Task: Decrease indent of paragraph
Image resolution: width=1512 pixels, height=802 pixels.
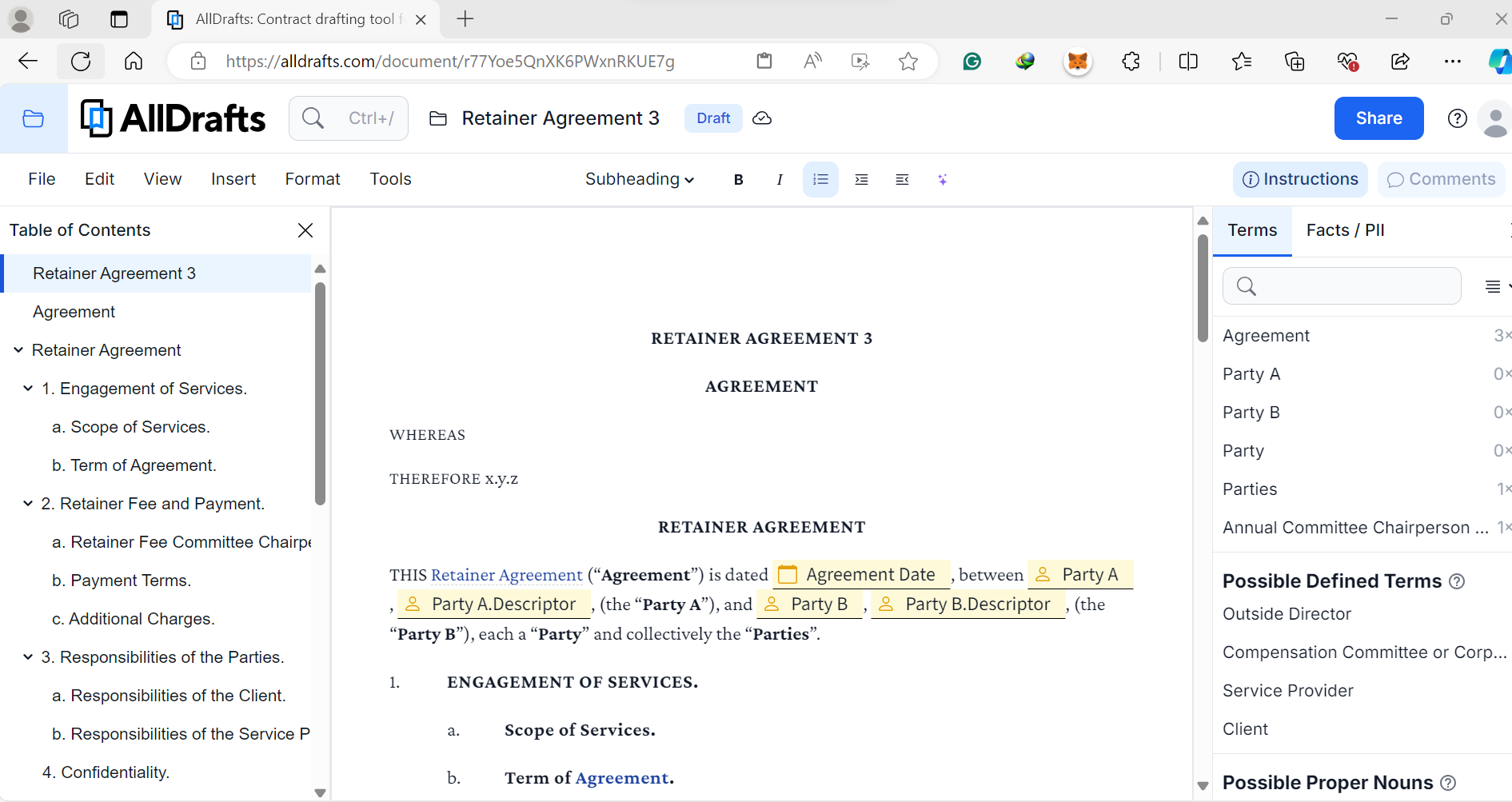Action: [902, 180]
